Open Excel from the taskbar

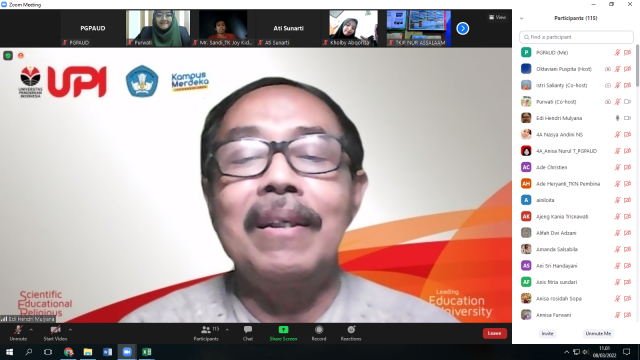click(x=147, y=352)
